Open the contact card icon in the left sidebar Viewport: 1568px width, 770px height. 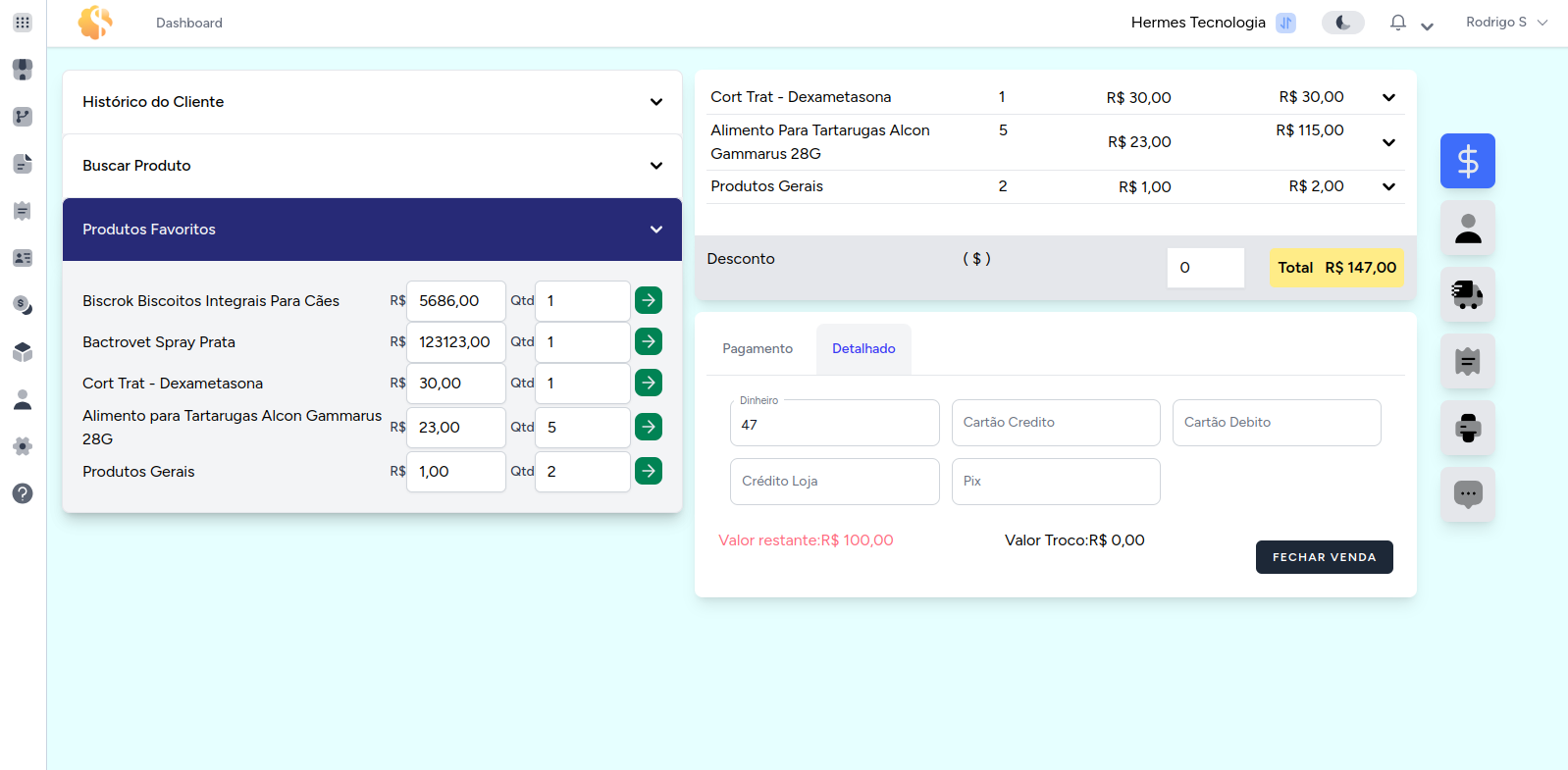pyautogui.click(x=23, y=258)
